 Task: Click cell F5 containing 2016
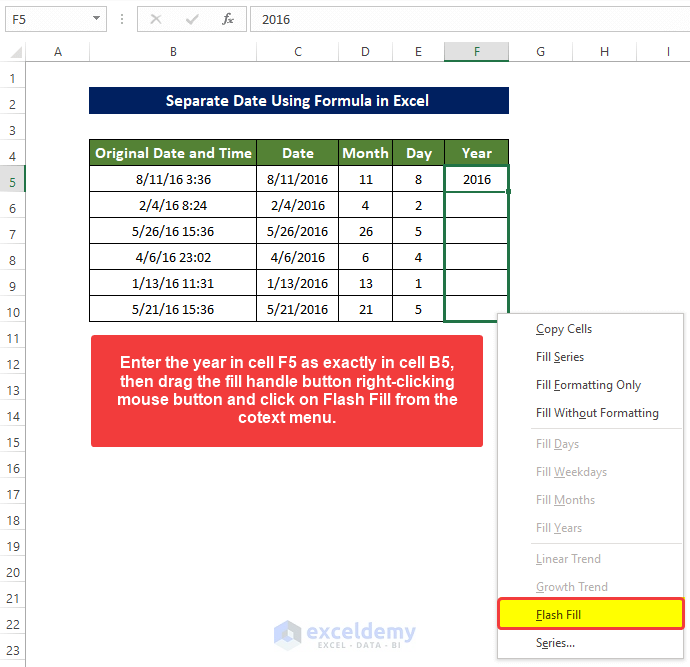(x=477, y=179)
